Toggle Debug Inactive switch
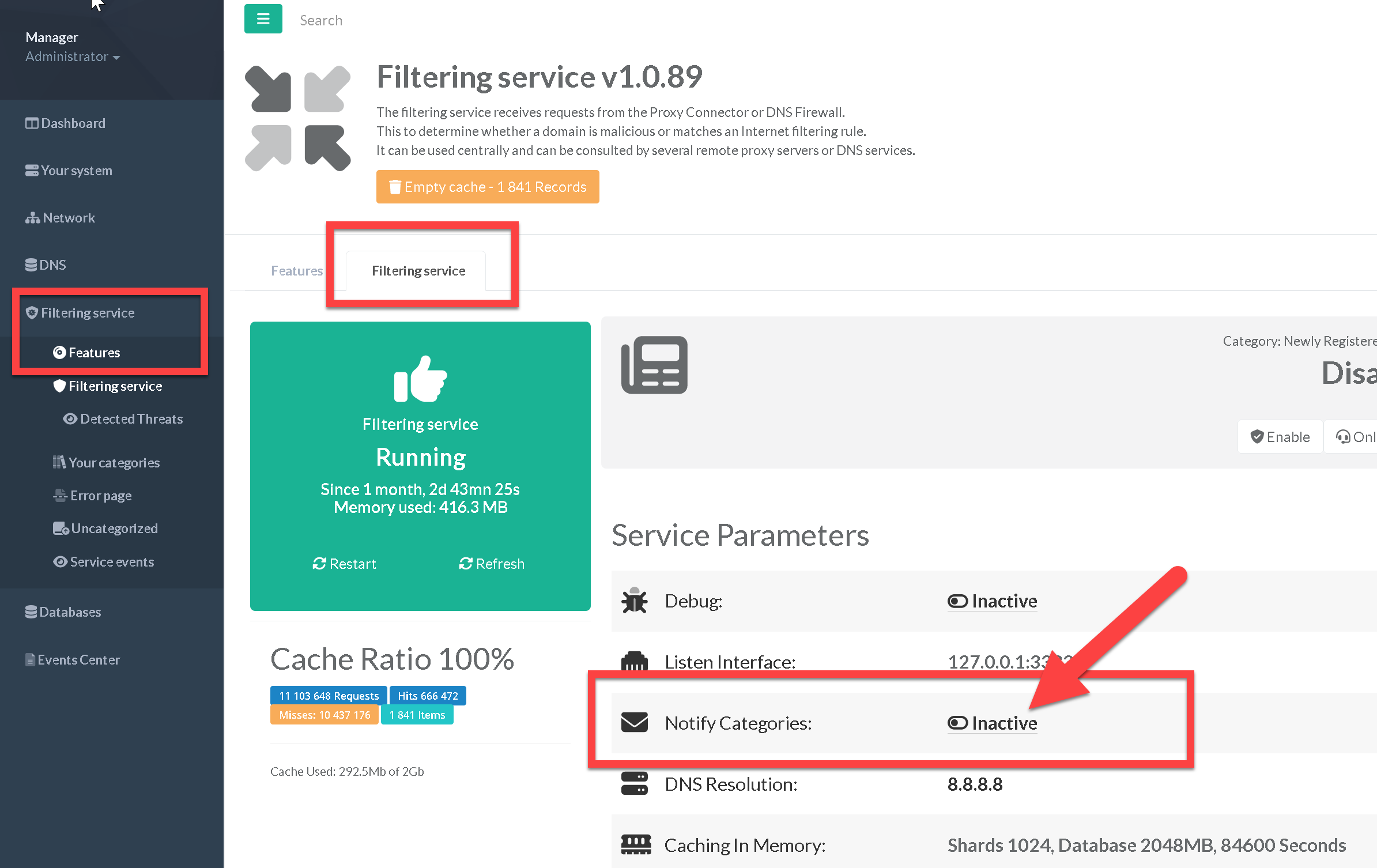This screenshot has width=1377, height=868. (992, 601)
